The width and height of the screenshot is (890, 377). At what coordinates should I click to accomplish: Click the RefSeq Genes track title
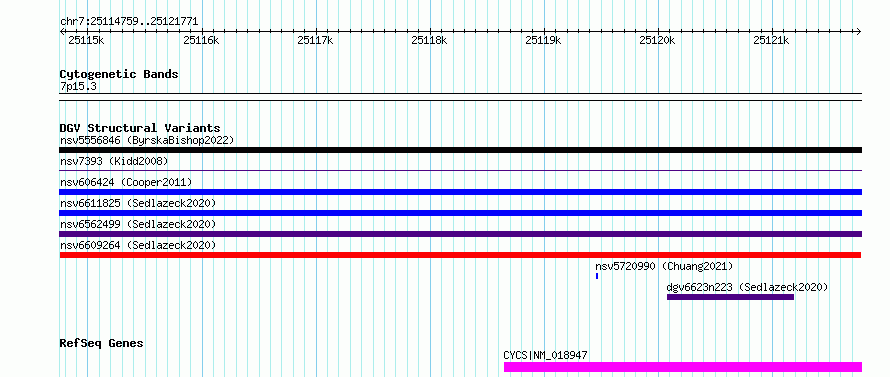[x=101, y=343]
